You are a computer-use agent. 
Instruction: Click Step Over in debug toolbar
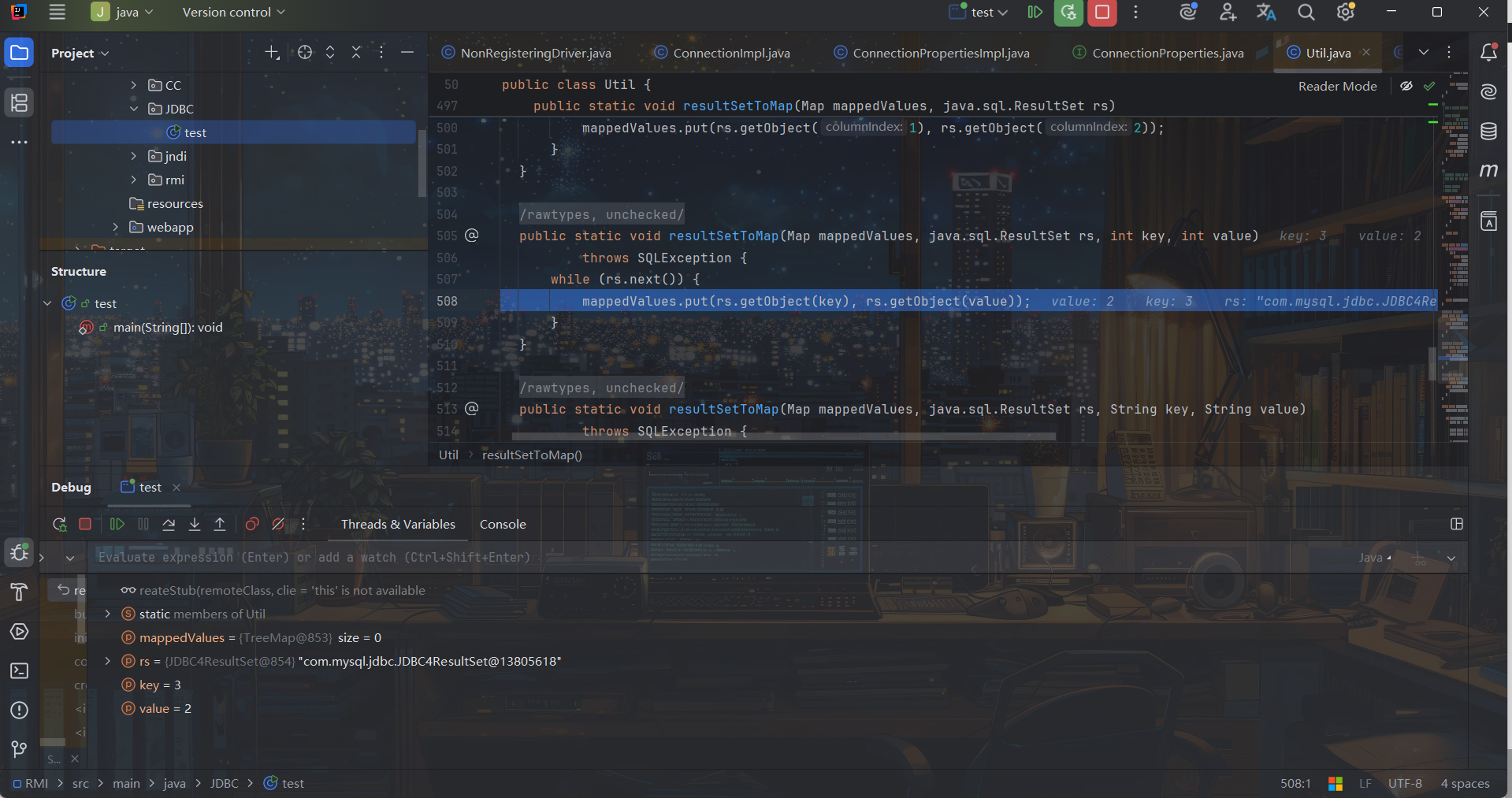(169, 525)
